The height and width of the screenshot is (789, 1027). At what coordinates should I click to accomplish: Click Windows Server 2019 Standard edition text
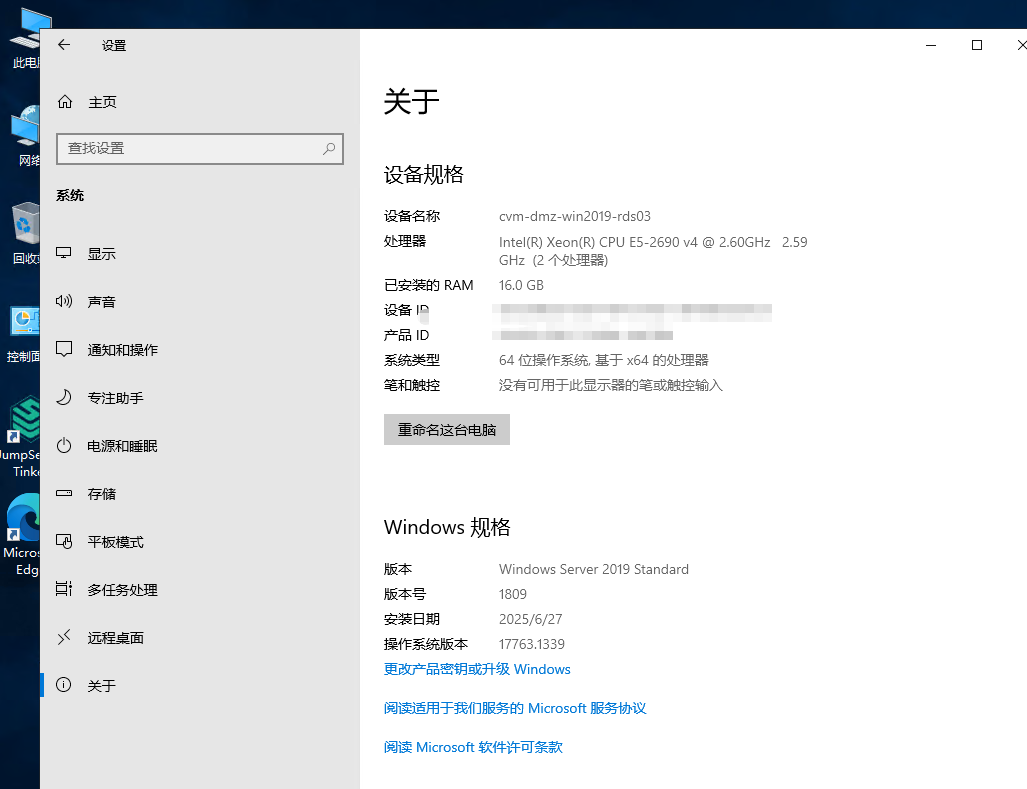click(x=593, y=569)
